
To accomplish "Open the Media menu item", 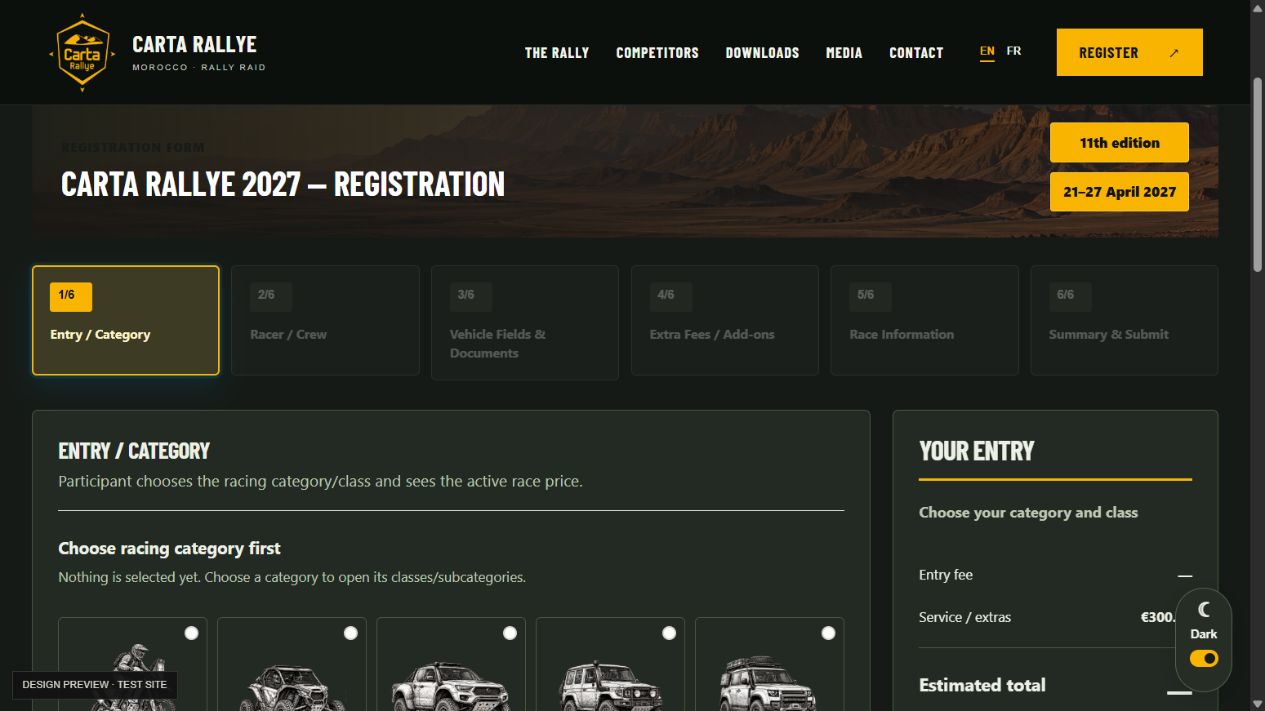I will tap(844, 52).
